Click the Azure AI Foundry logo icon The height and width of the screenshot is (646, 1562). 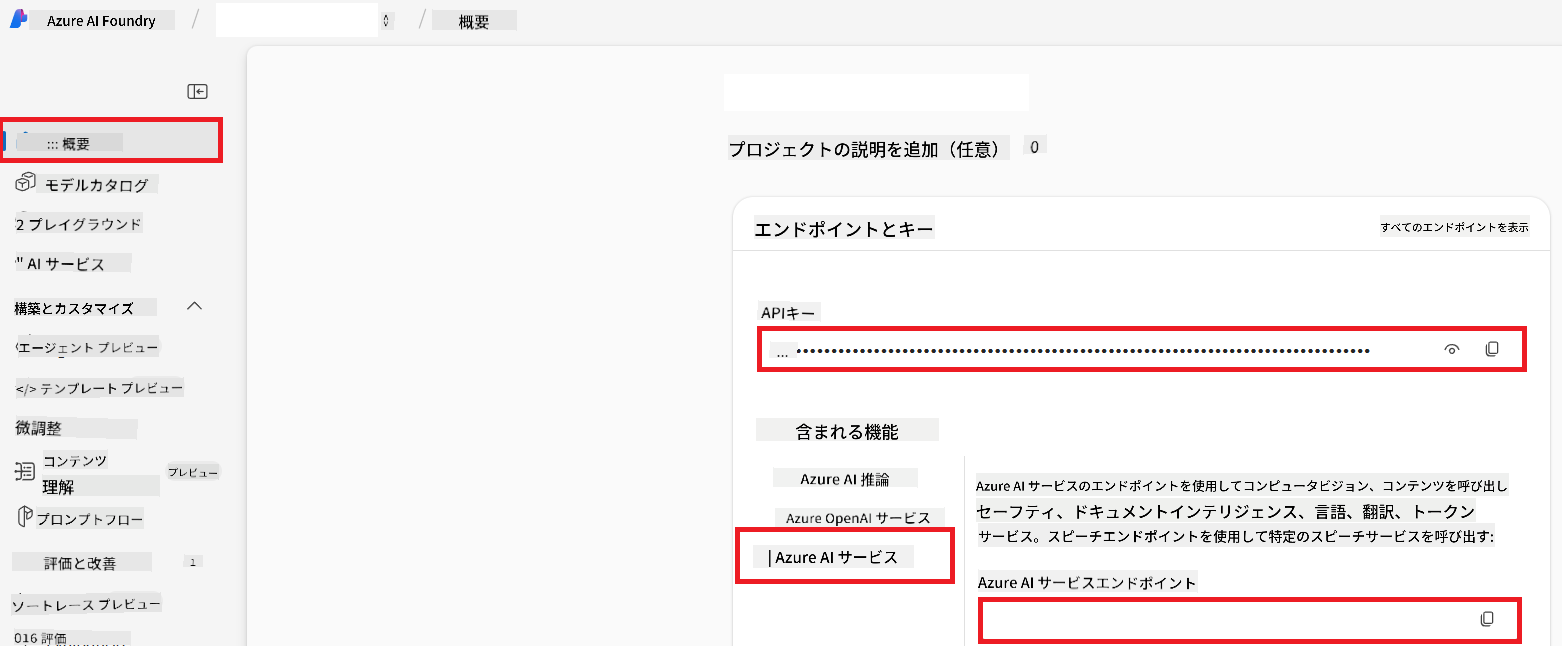pos(18,19)
